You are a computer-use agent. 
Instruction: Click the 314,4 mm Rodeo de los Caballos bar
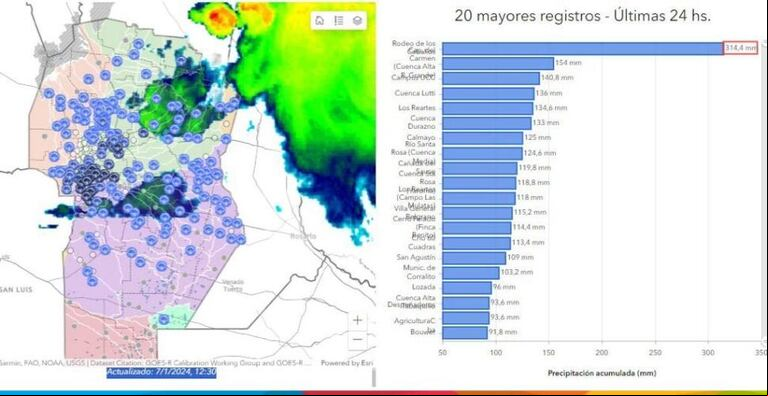click(583, 49)
